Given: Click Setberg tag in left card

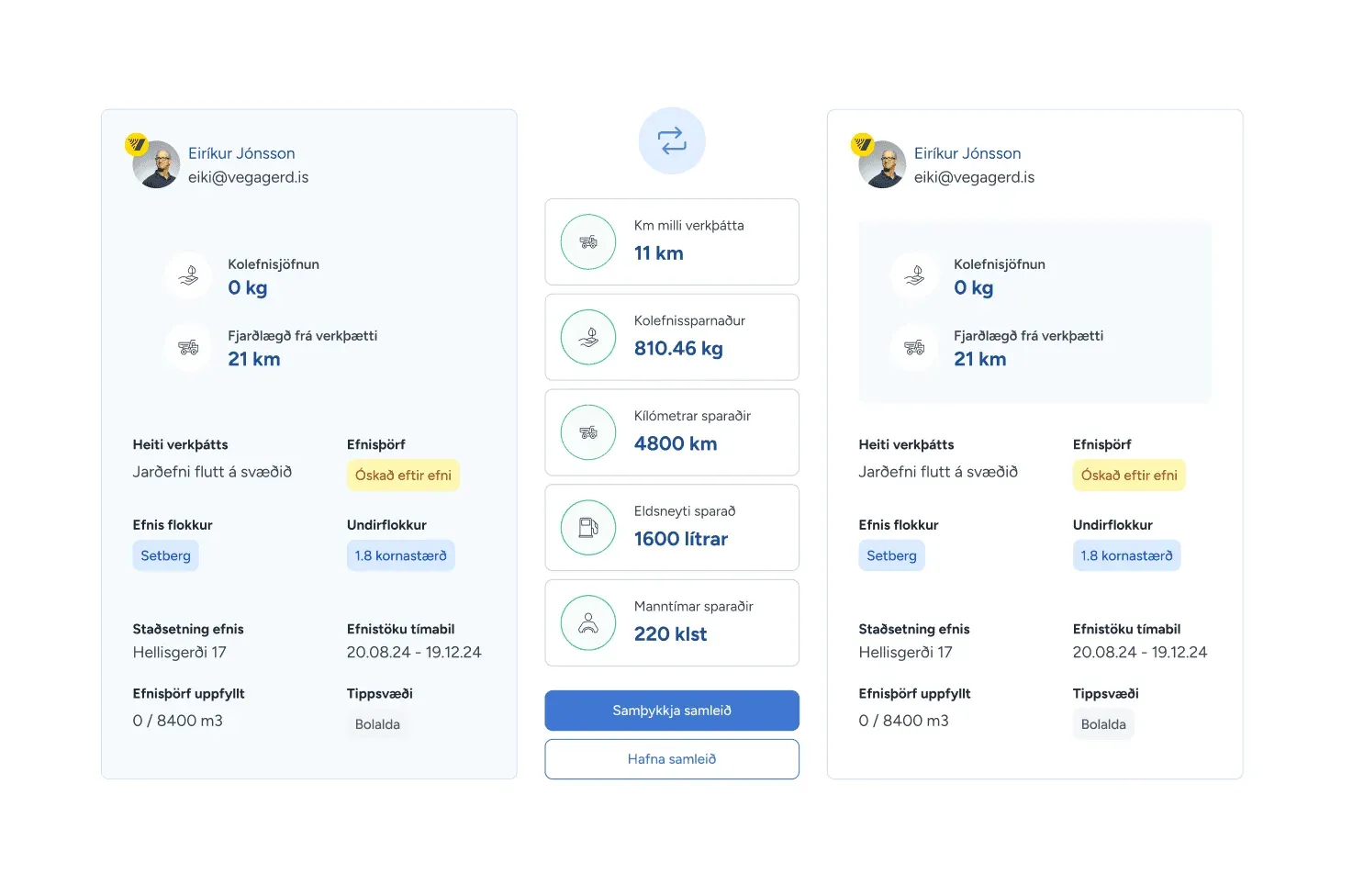Looking at the screenshot, I should [x=165, y=555].
